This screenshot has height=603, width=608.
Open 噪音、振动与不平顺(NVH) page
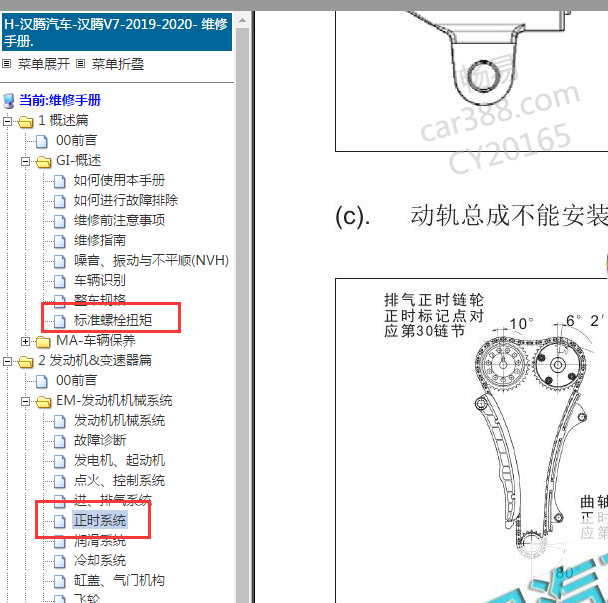click(x=151, y=260)
